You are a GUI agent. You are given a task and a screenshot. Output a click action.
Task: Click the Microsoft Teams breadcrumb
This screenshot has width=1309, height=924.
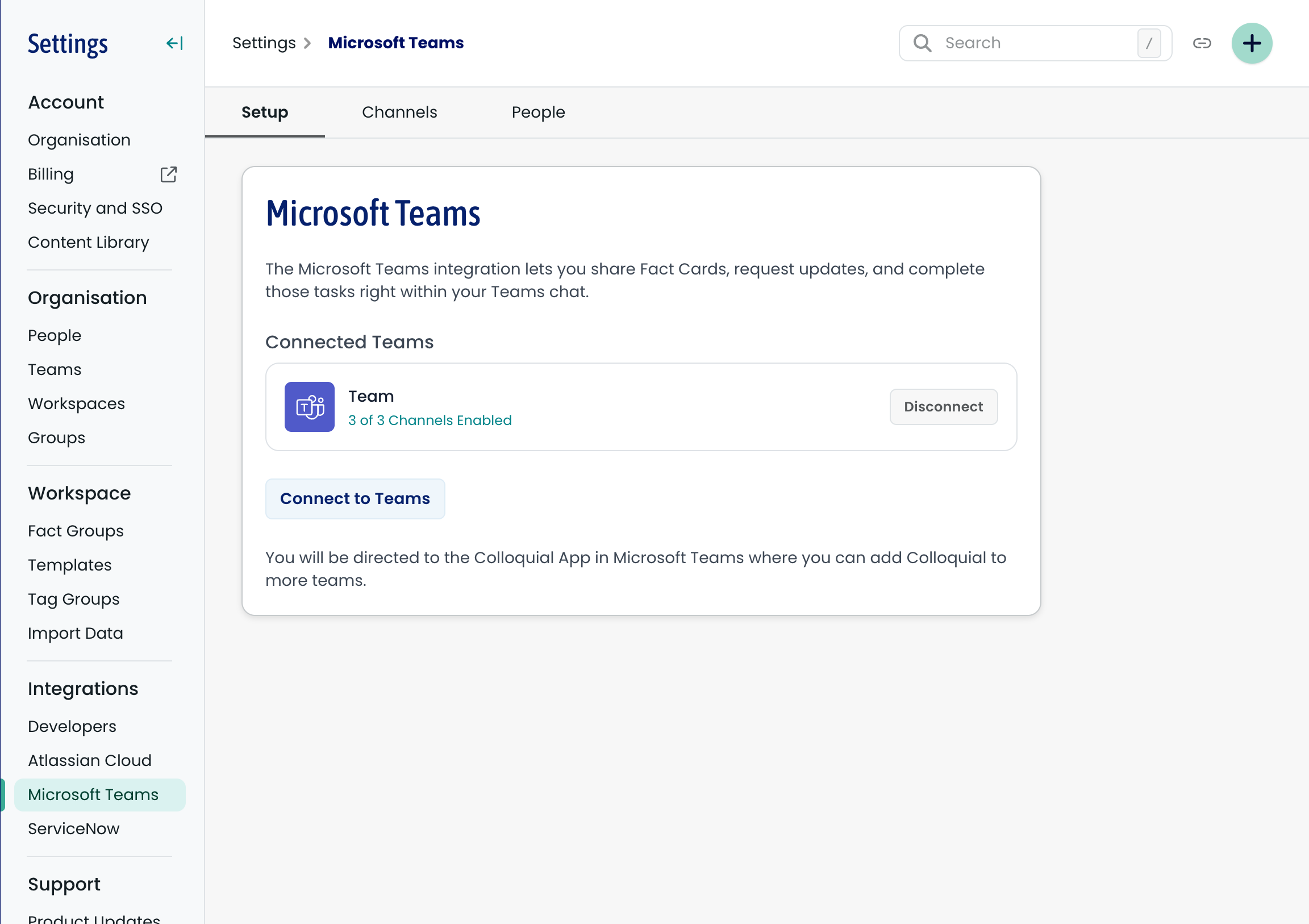395,43
